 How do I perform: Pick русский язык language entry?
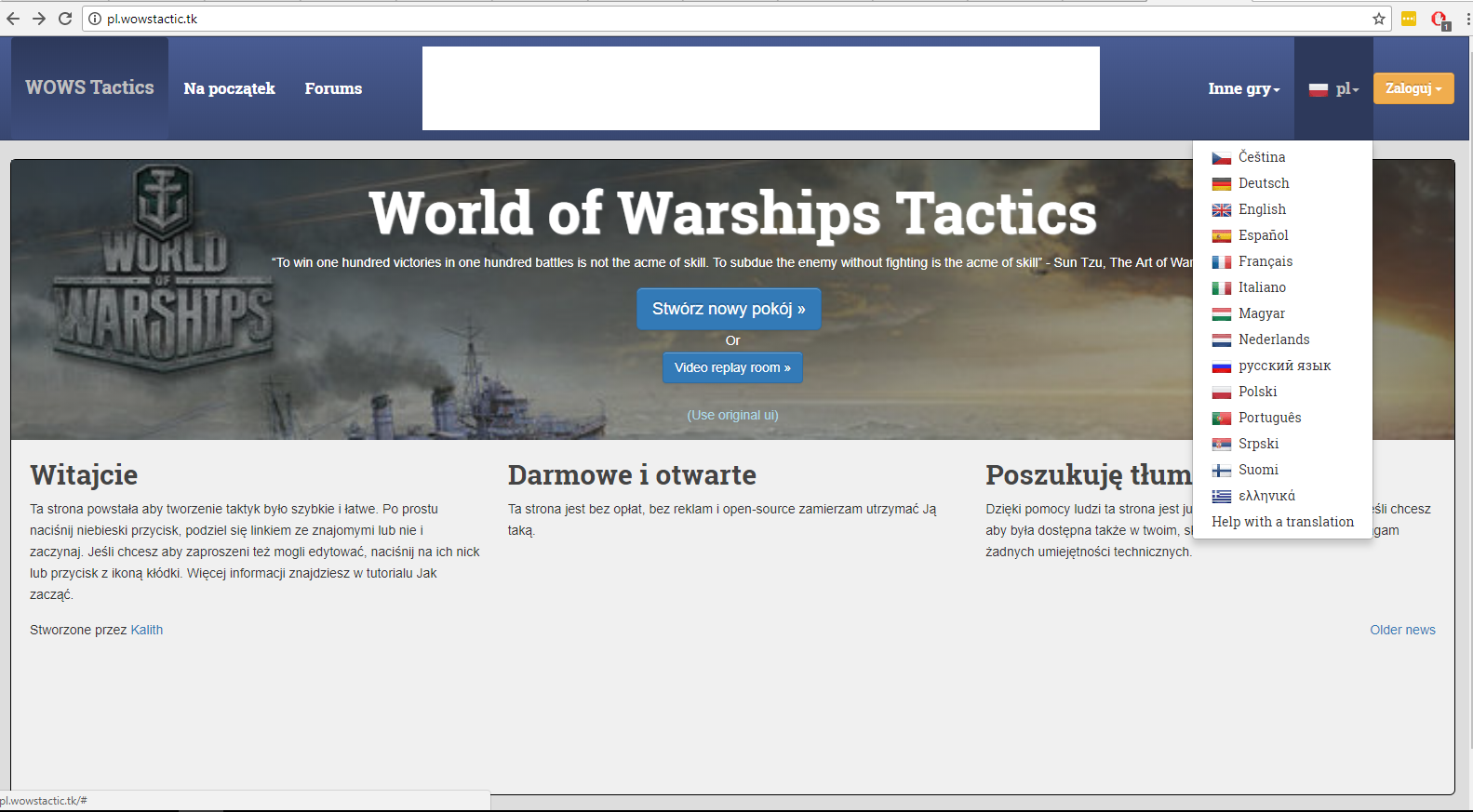click(1283, 366)
